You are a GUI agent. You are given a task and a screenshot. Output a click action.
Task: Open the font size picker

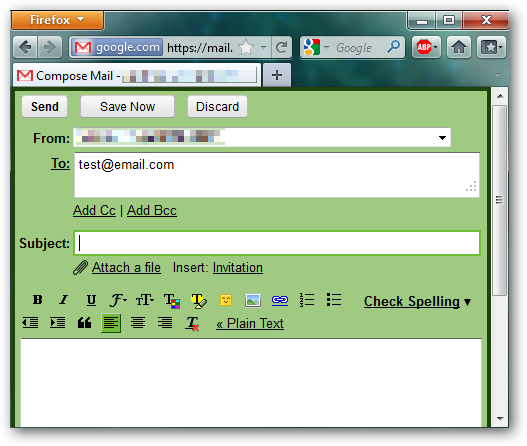[x=145, y=300]
